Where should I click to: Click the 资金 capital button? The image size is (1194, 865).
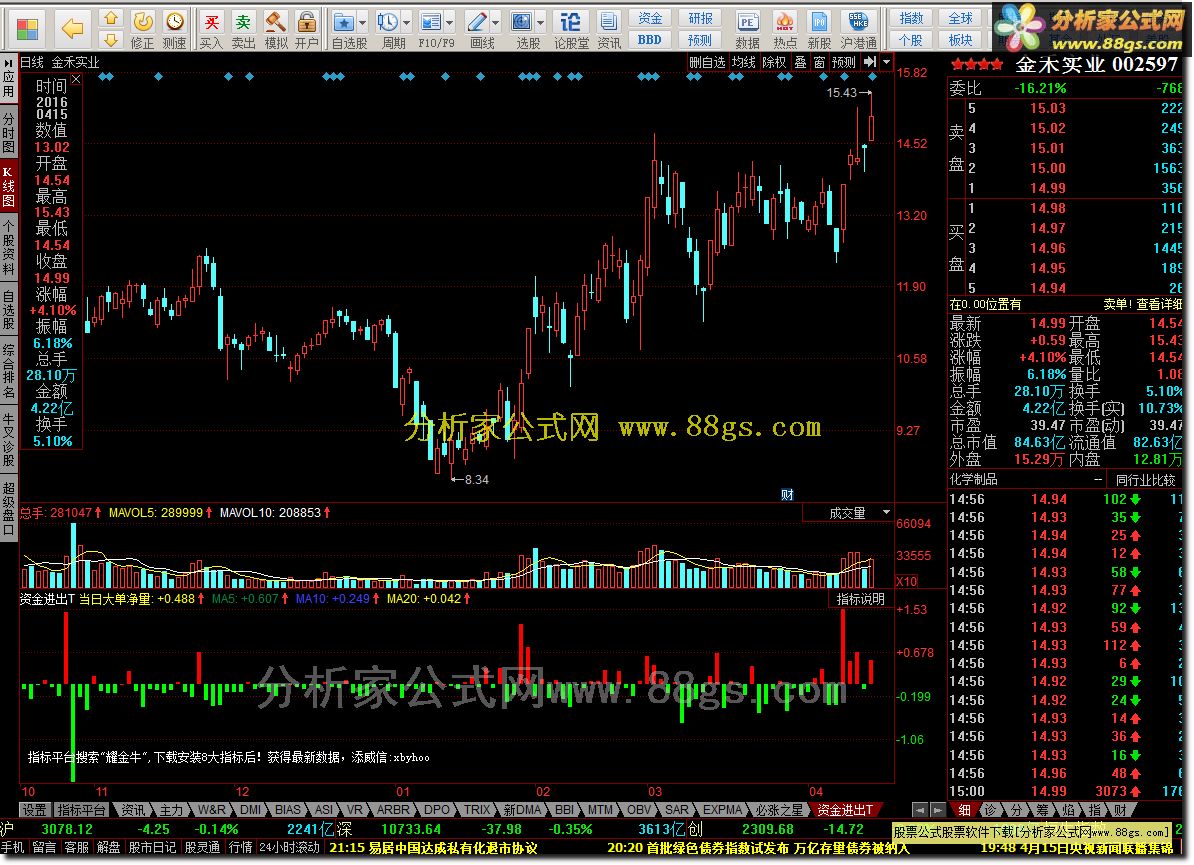(x=650, y=18)
